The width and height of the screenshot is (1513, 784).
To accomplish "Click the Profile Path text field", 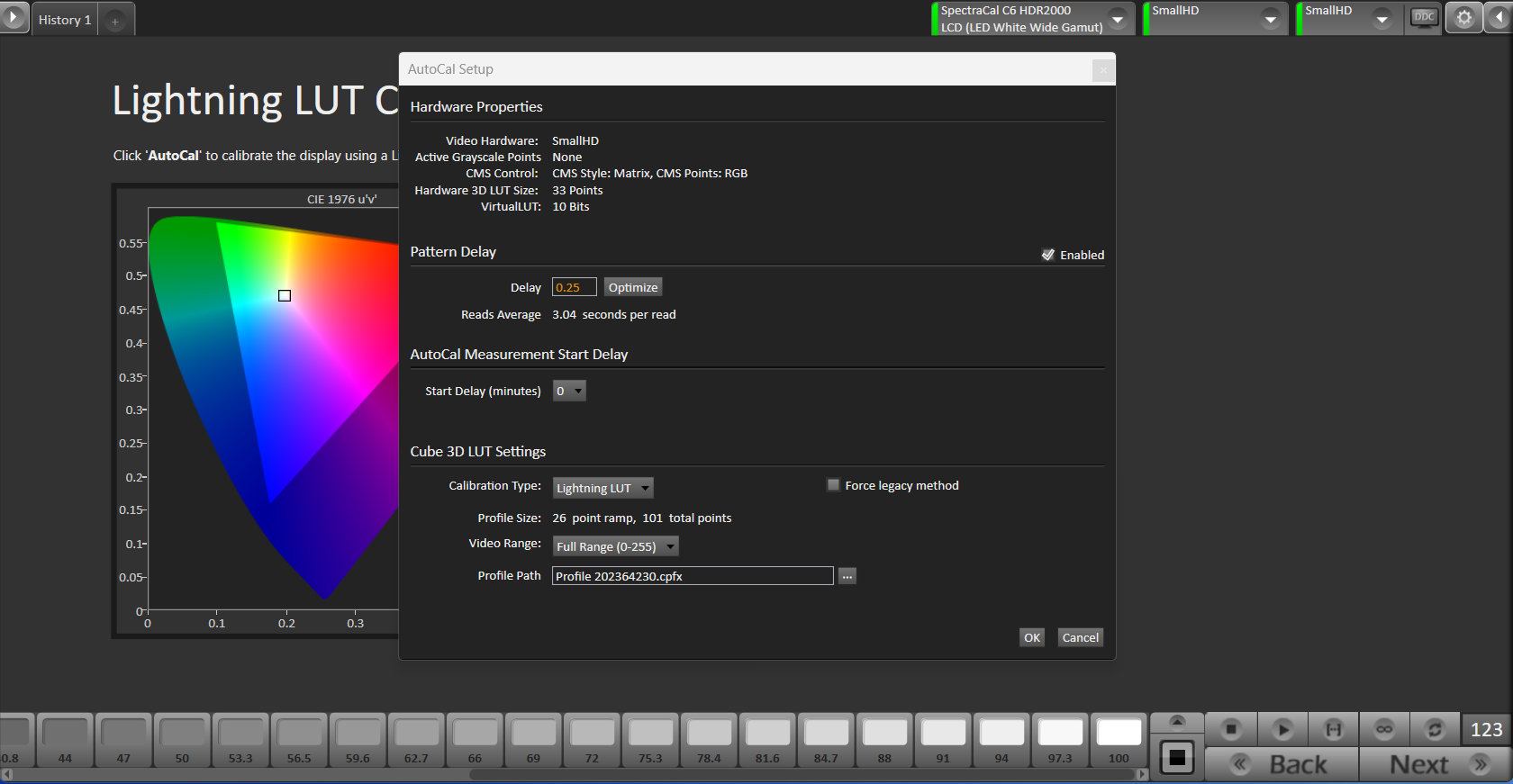I will point(693,576).
